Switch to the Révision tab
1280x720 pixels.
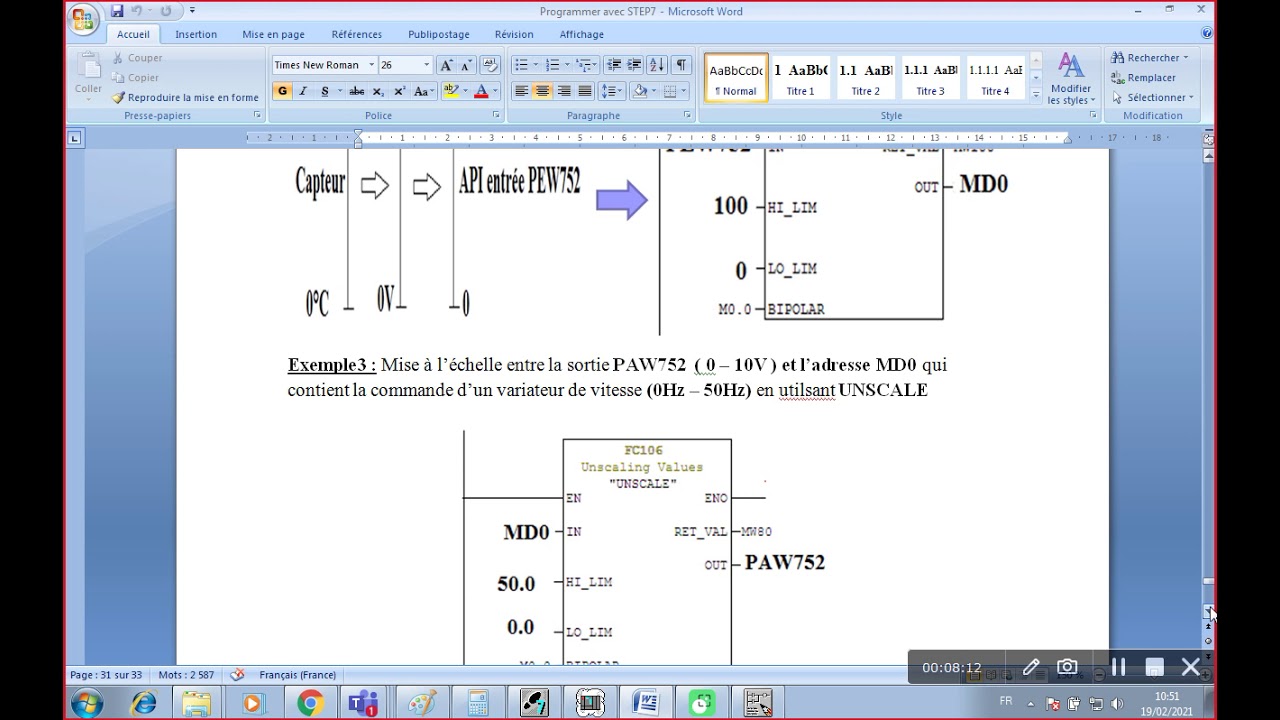pyautogui.click(x=514, y=34)
